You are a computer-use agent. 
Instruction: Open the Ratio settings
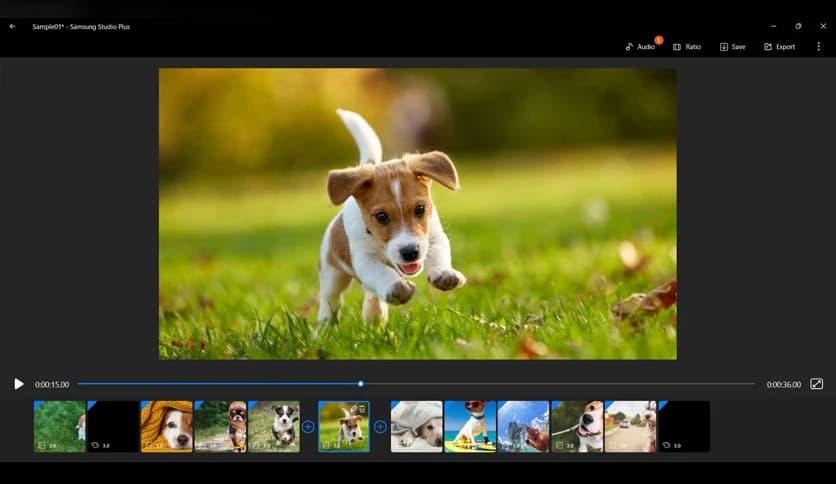[687, 47]
